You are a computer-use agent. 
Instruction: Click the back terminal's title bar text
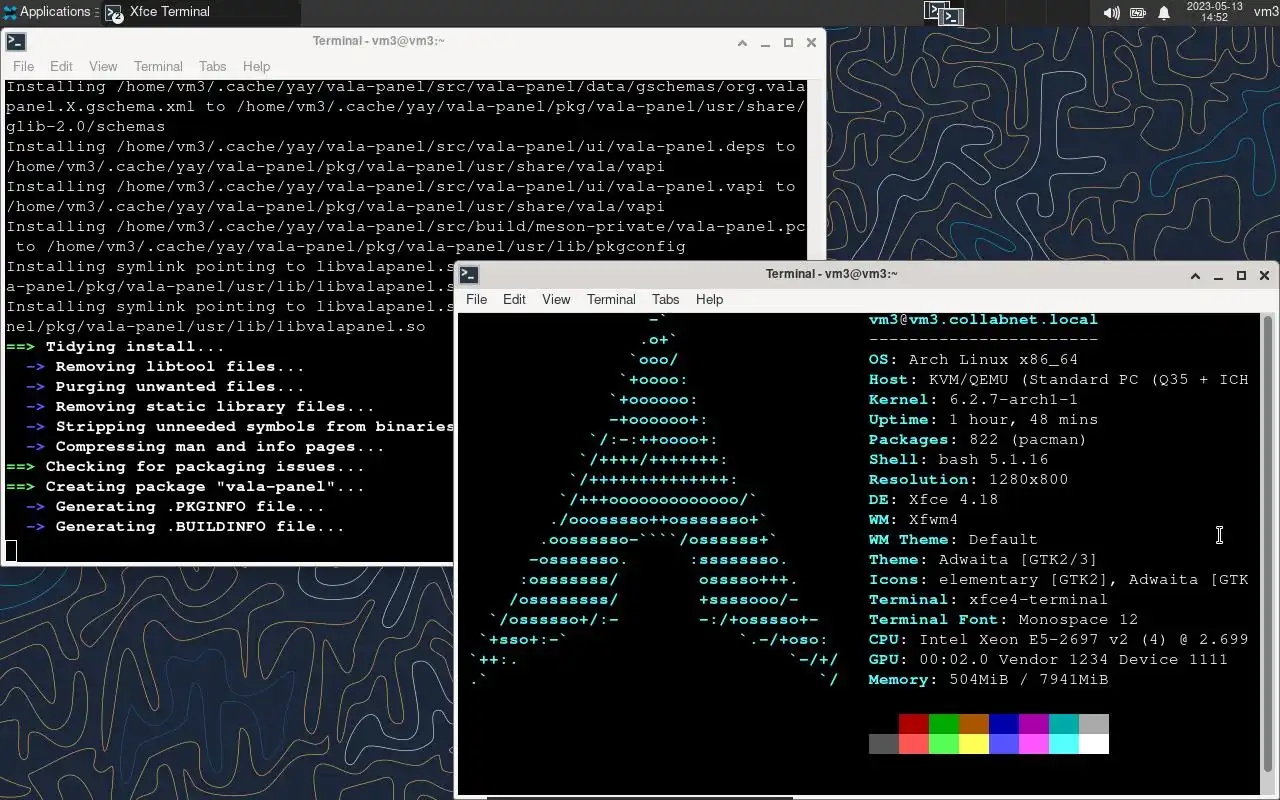click(x=378, y=41)
